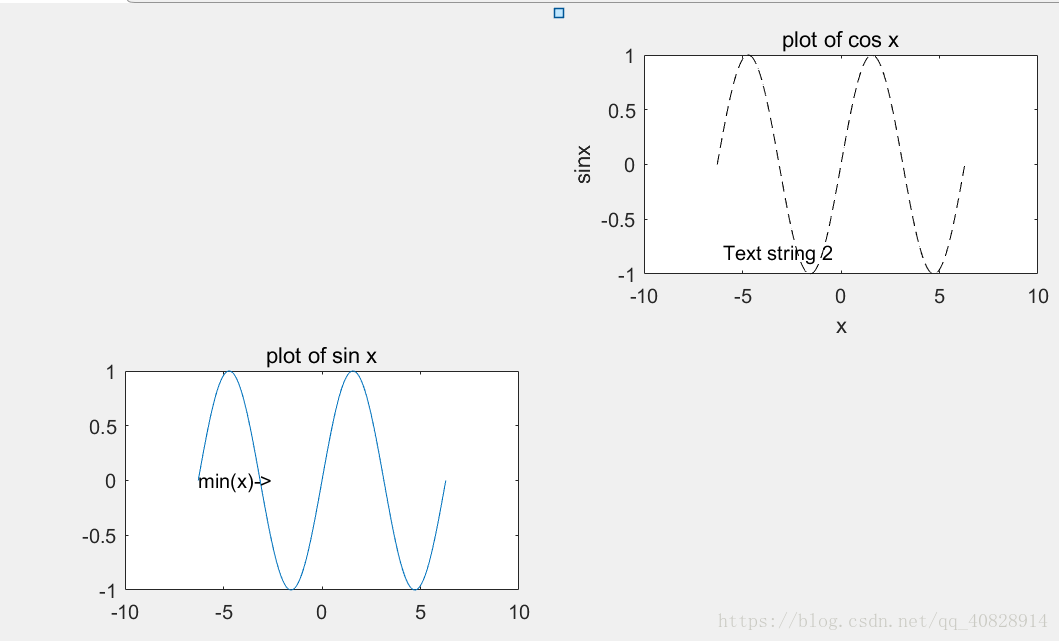
Task: Click the small blue square marker icon
Action: (x=559, y=13)
